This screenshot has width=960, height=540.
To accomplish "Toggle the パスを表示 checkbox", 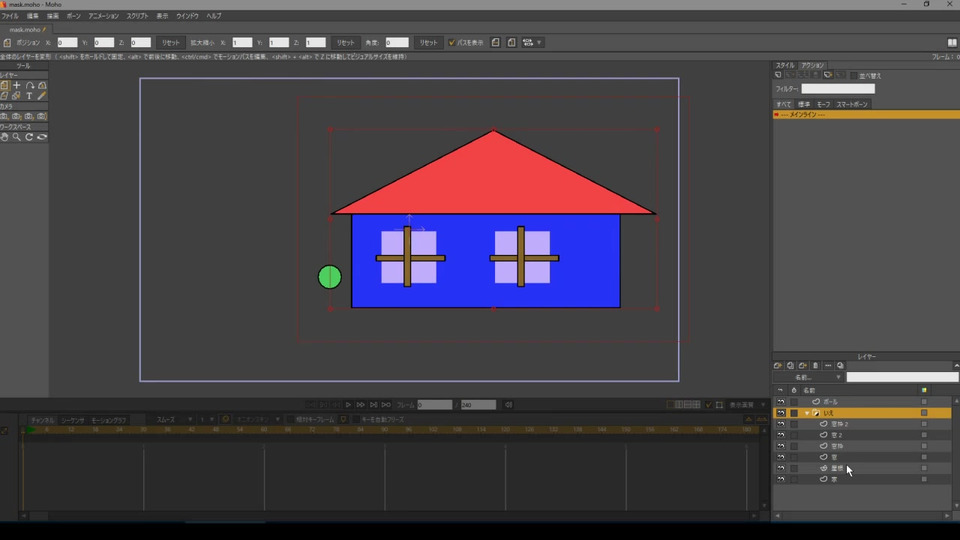I will point(452,43).
